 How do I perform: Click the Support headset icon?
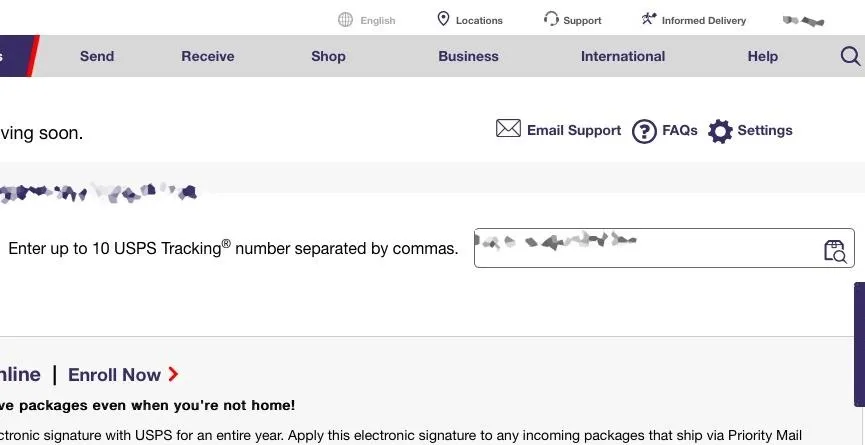[x=551, y=19]
